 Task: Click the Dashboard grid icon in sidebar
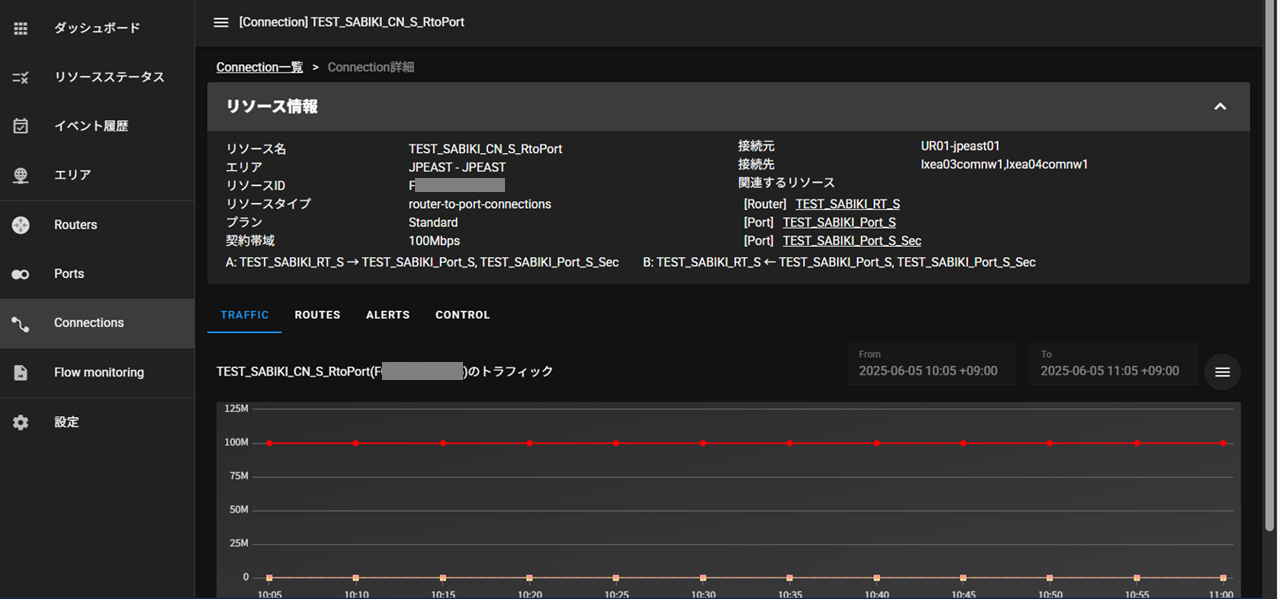(21, 28)
